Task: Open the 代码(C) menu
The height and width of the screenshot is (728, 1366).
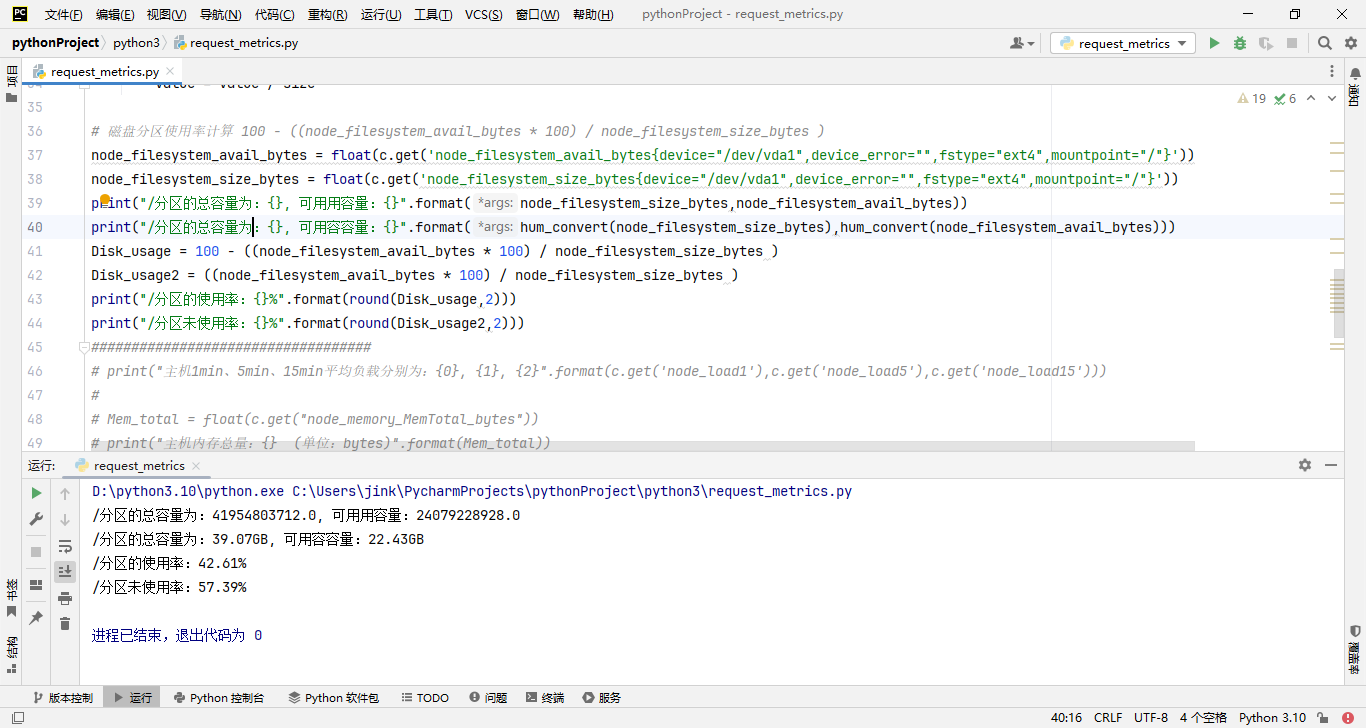Action: point(274,15)
